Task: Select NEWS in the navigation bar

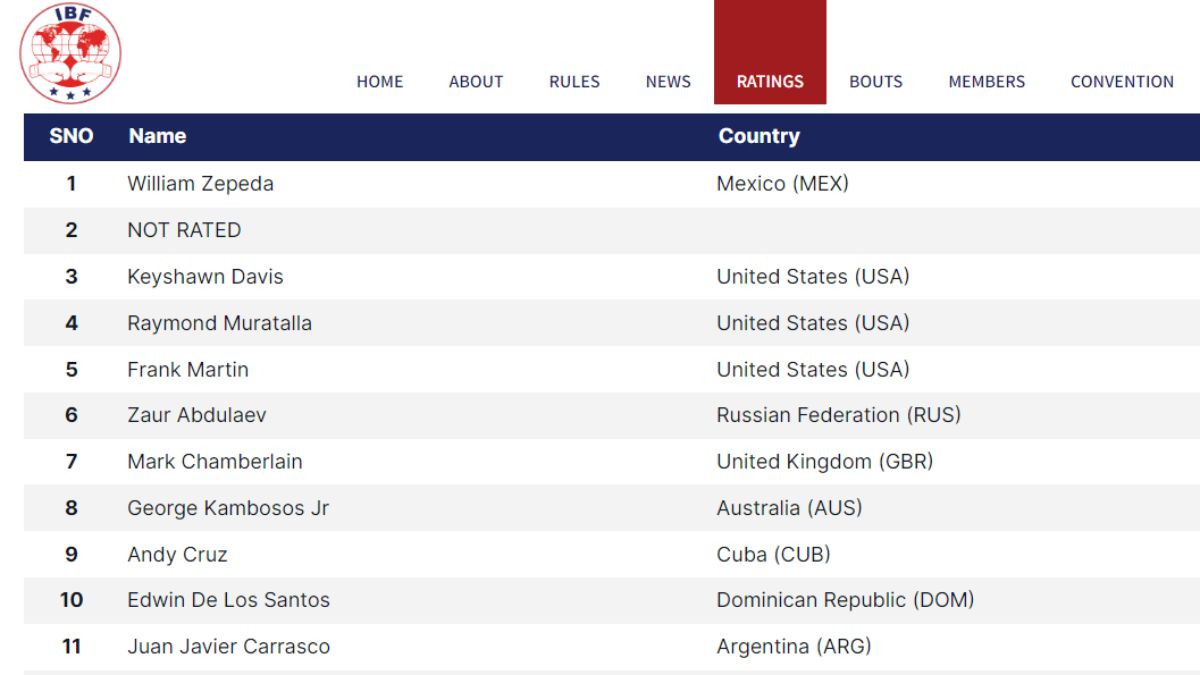Action: click(x=668, y=82)
